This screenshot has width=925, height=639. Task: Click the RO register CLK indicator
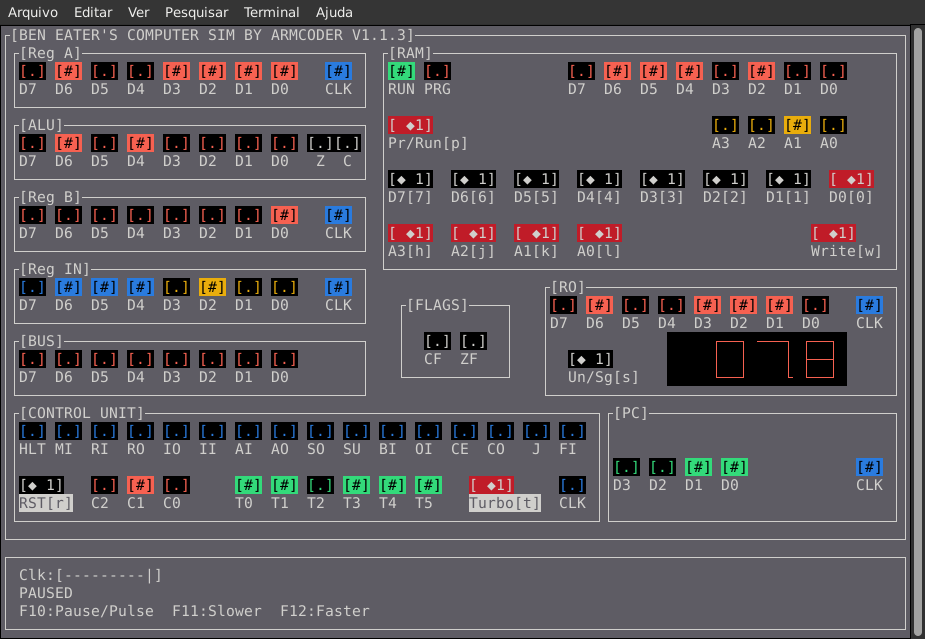click(870, 305)
